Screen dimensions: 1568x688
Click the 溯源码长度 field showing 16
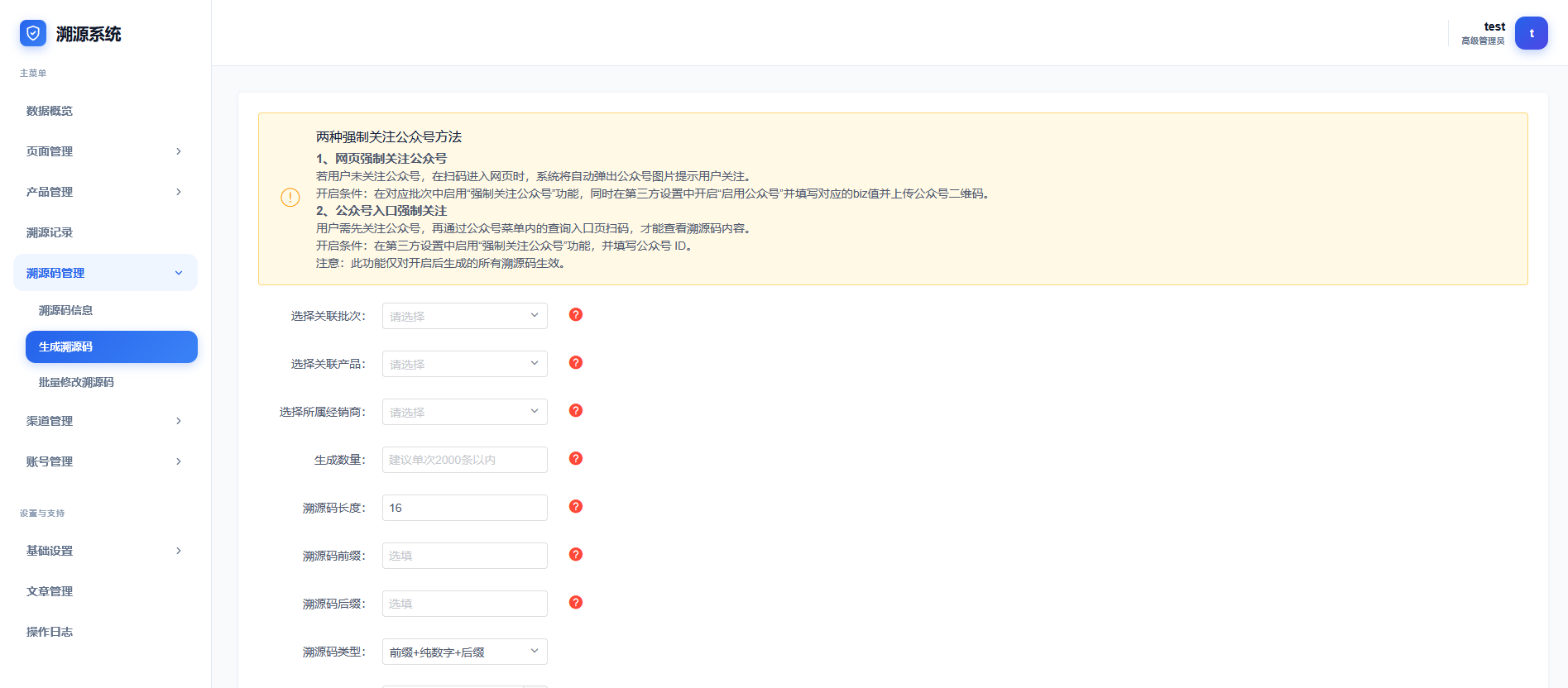point(465,508)
